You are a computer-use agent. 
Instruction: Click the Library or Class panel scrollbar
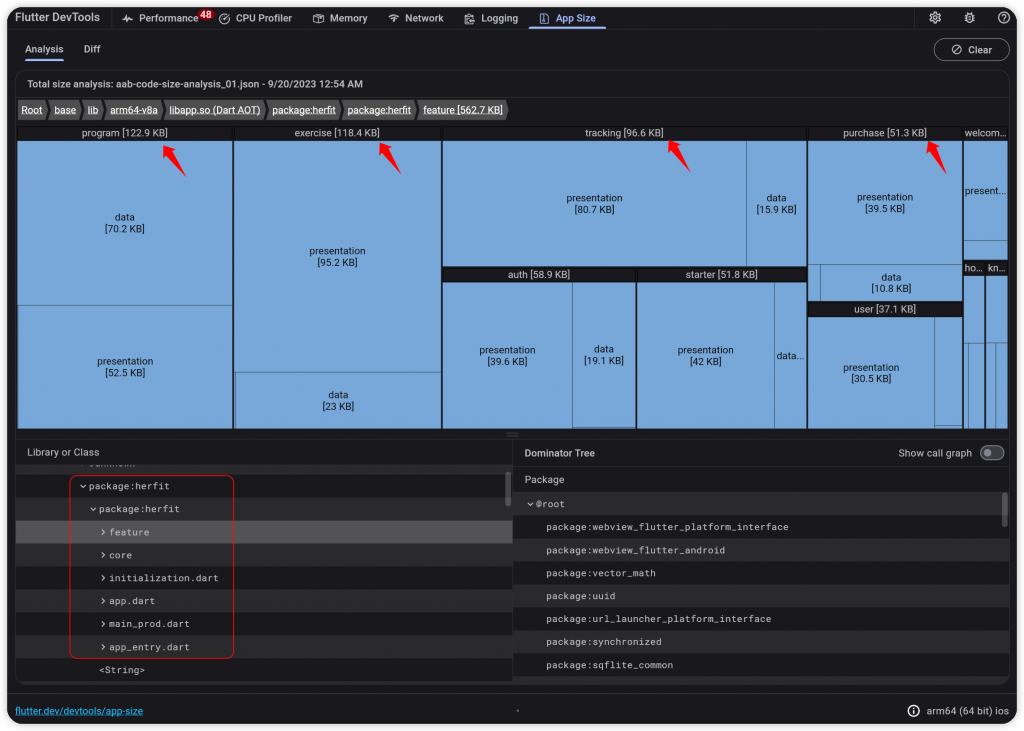click(x=508, y=489)
